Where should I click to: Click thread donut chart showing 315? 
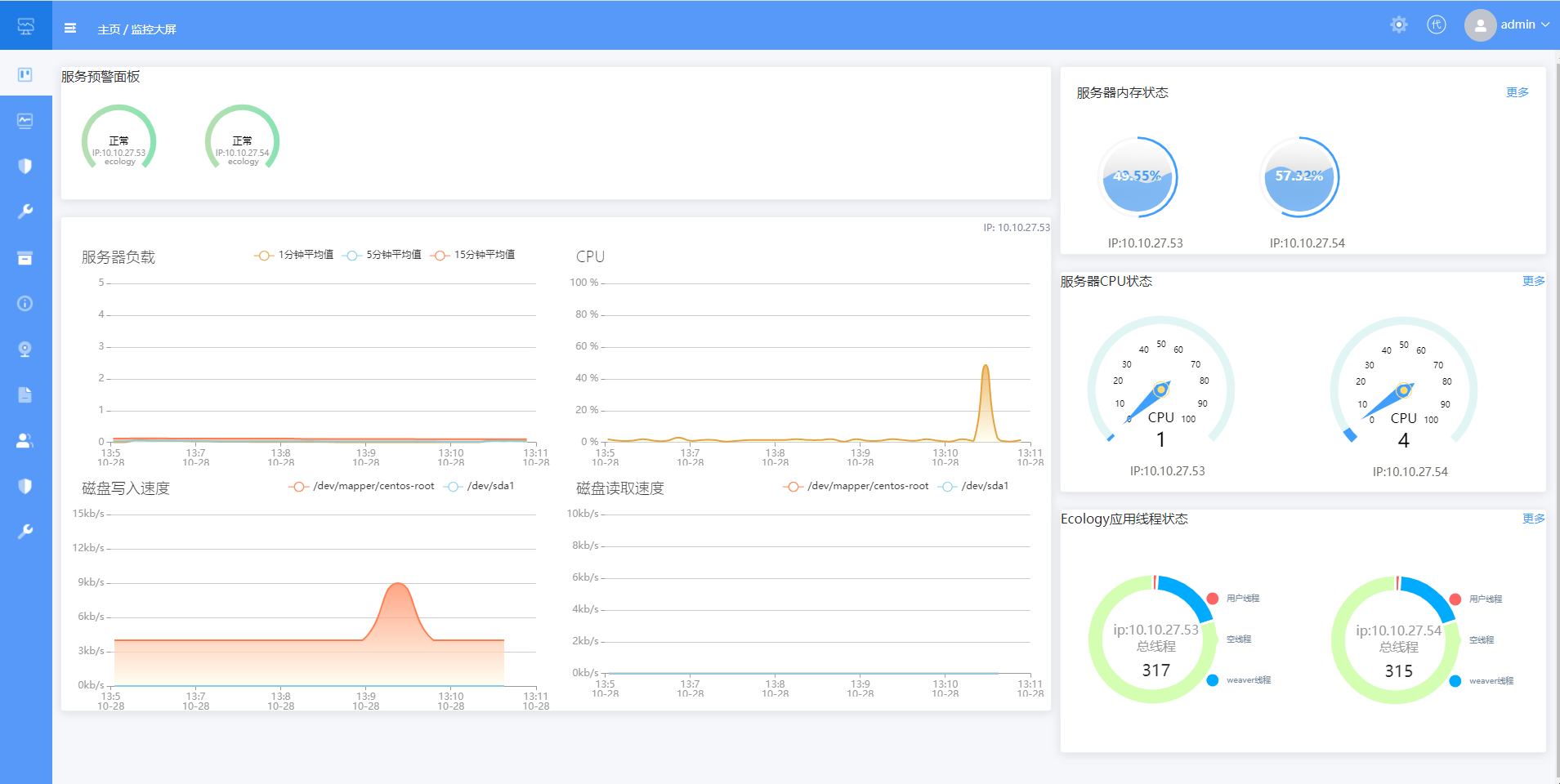coord(1397,640)
